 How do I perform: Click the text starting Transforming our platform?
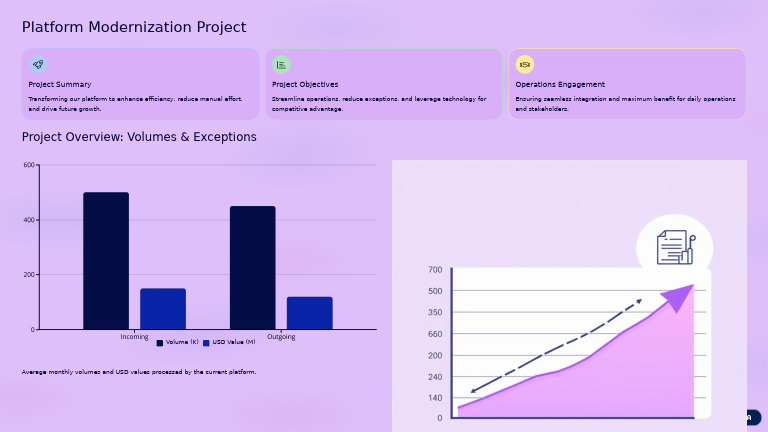pyautogui.click(x=135, y=104)
